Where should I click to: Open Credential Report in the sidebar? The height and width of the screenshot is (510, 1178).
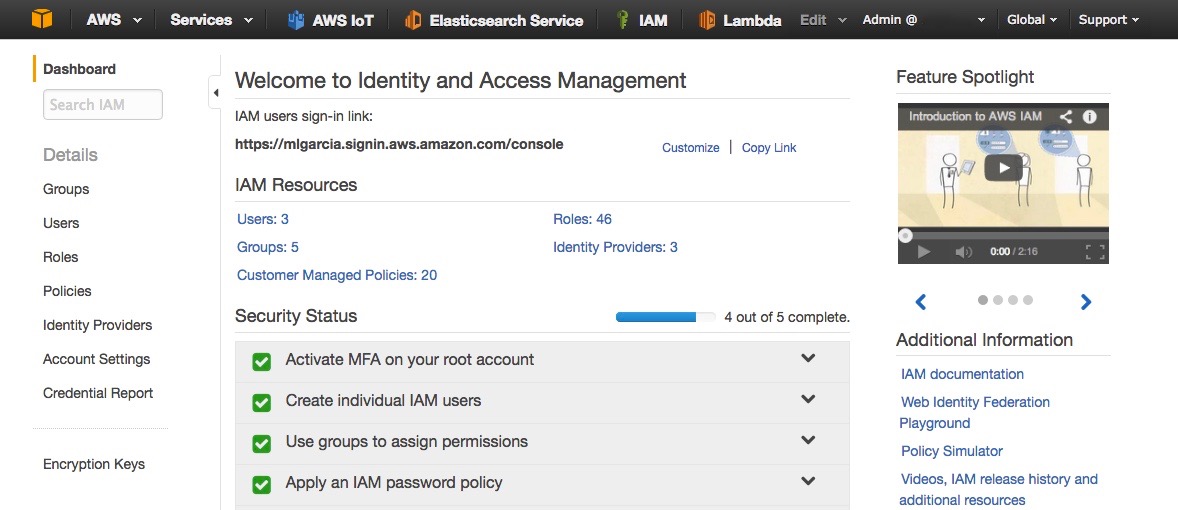click(98, 393)
